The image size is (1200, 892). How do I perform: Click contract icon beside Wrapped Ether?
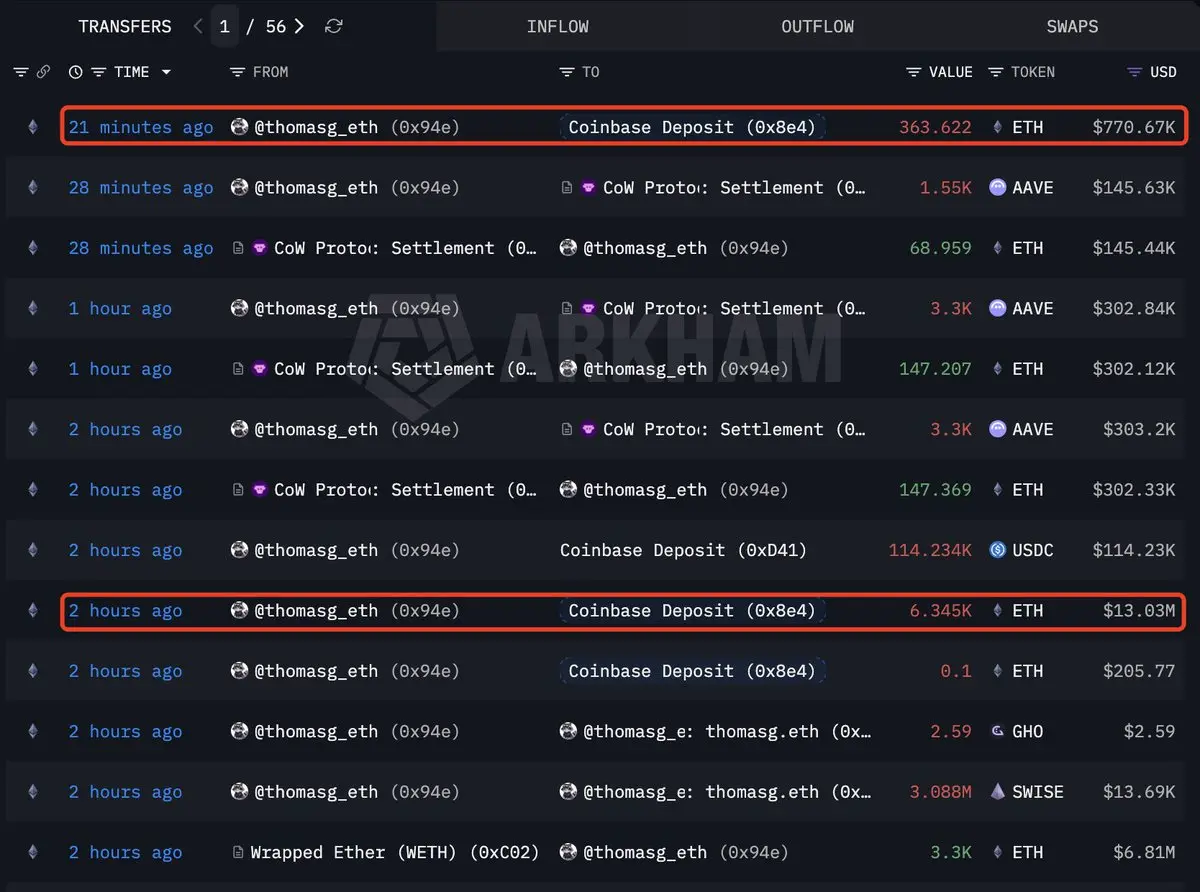pos(238,852)
